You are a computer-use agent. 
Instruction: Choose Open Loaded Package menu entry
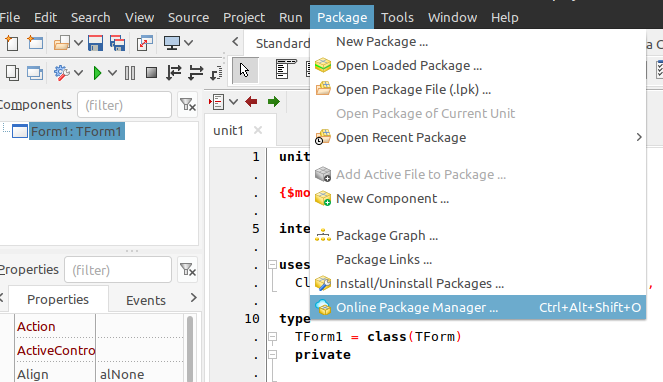pyautogui.click(x=478, y=66)
